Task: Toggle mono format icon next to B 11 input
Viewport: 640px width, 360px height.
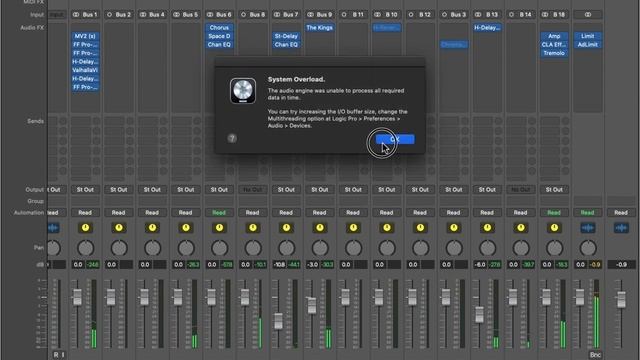Action: pyautogui.click(x=344, y=15)
